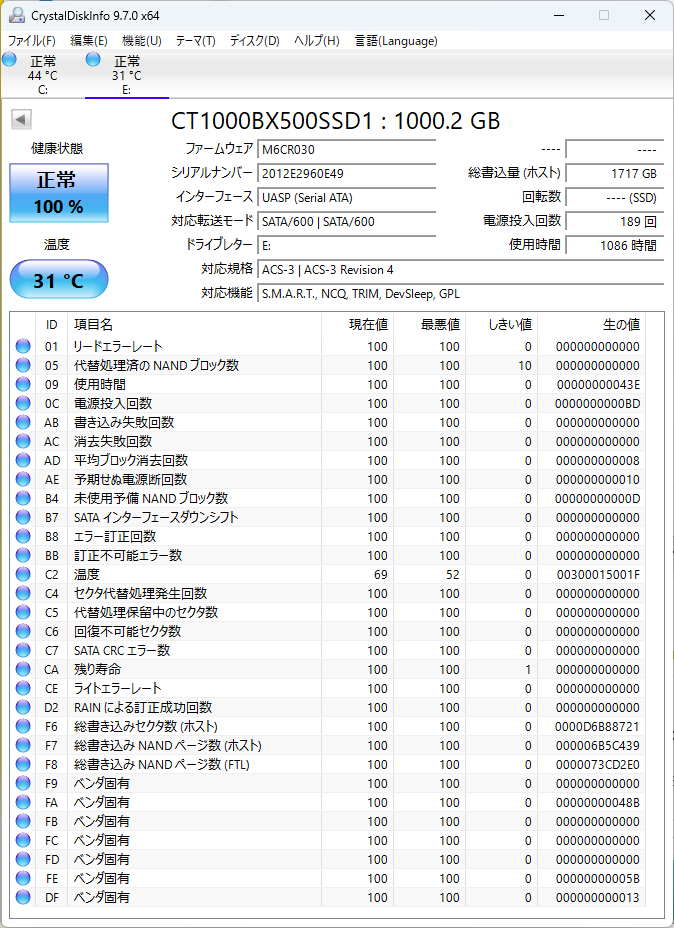The height and width of the screenshot is (928, 674).
Task: Click the 正常 100 % health status button
Action: tap(59, 193)
